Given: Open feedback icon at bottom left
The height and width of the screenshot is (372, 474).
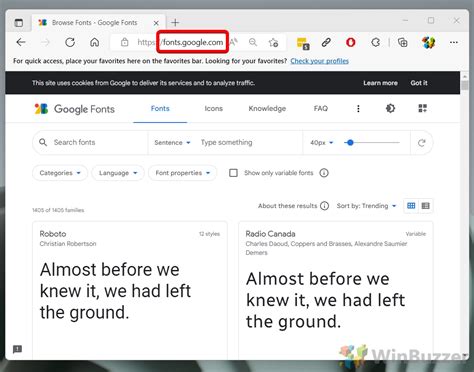Looking at the screenshot, I should (x=17, y=349).
